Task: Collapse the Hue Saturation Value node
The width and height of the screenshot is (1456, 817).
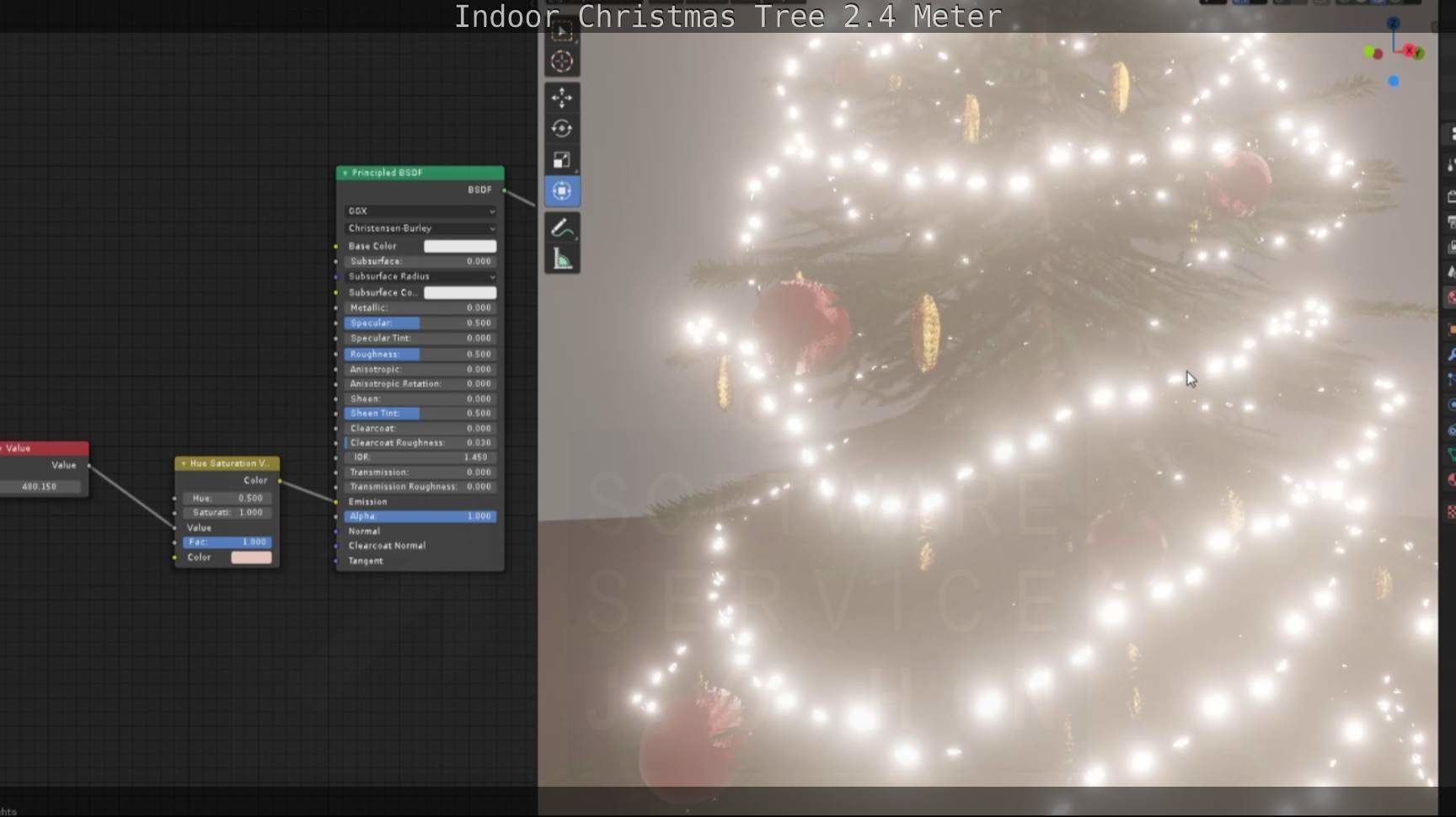Action: click(x=184, y=464)
